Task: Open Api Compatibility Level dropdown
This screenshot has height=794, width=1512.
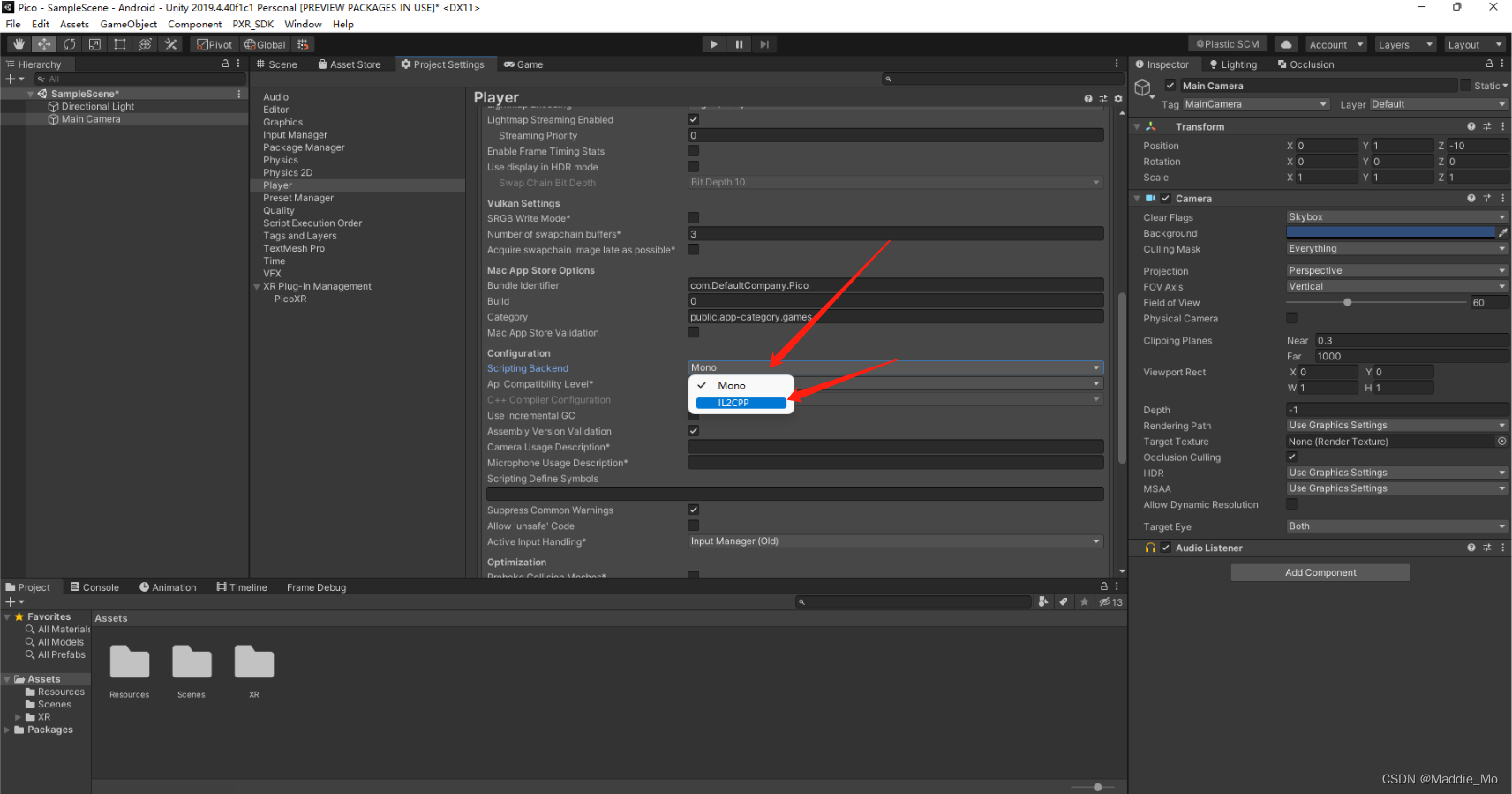Action: pyautogui.click(x=896, y=383)
